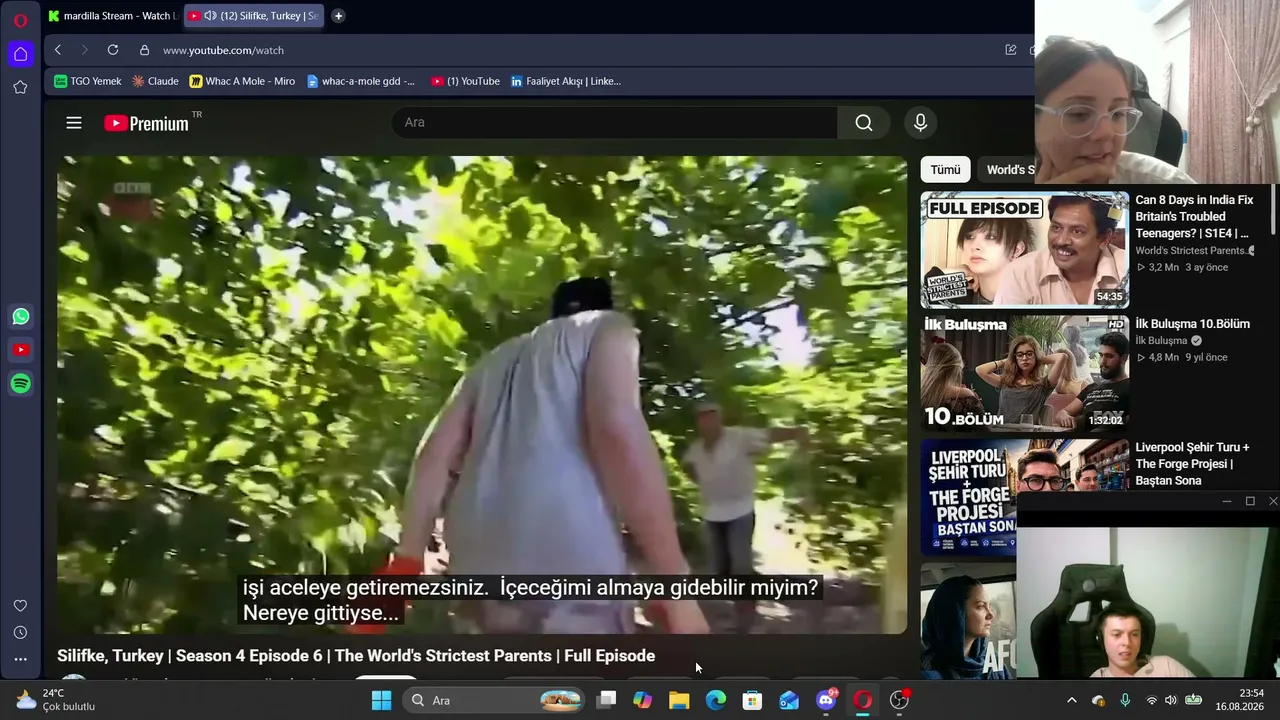The width and height of the screenshot is (1280, 720).
Task: Open network Wi-Fi tray settings
Action: pyautogui.click(x=1152, y=700)
